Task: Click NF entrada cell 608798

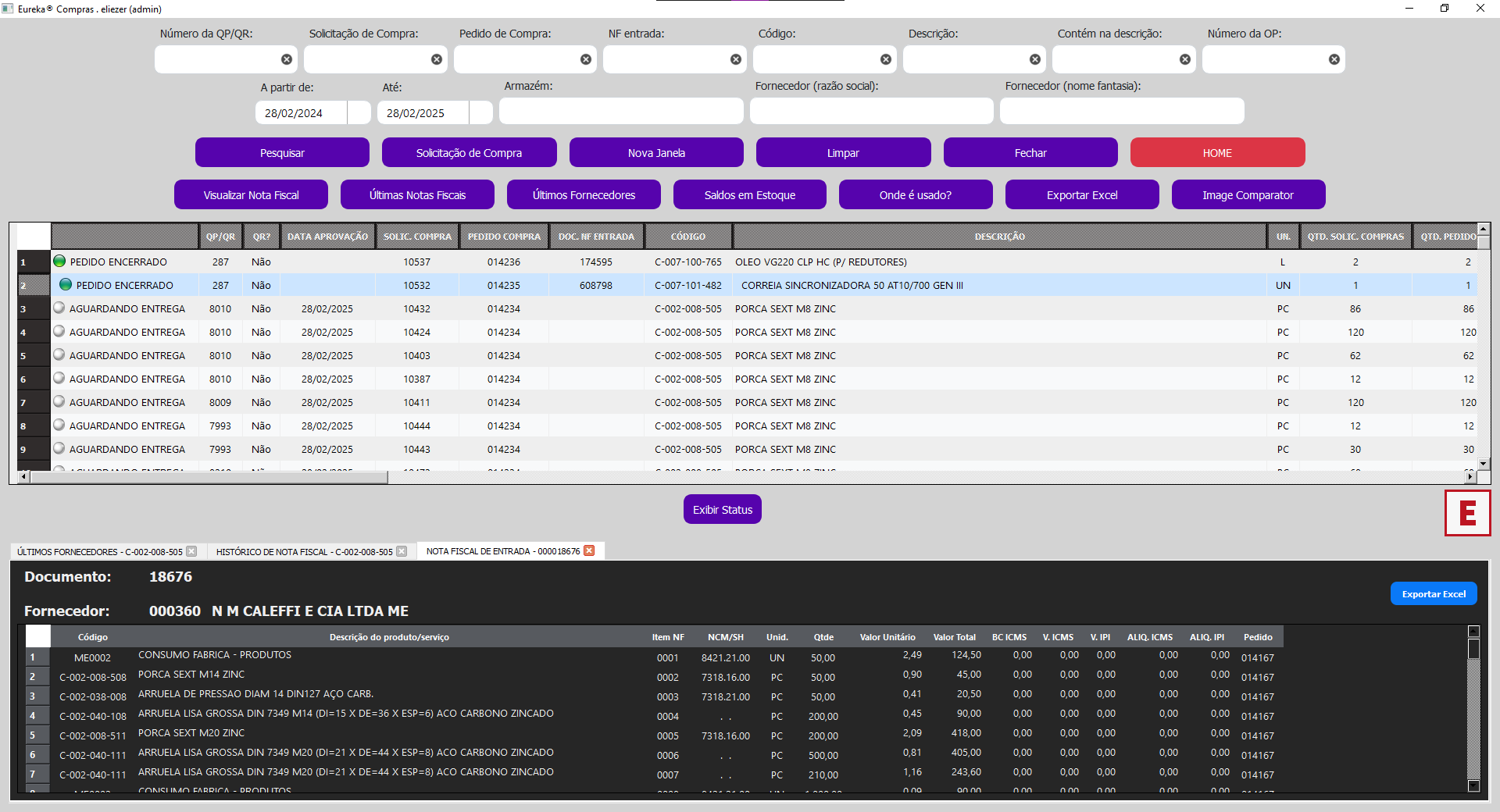Action: point(596,285)
